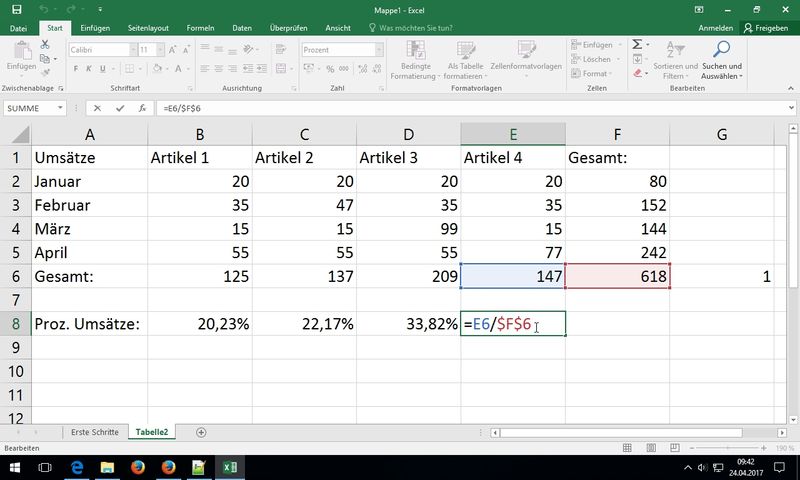Click the AutoSum sigma icon
800x480 pixels.
click(637, 44)
